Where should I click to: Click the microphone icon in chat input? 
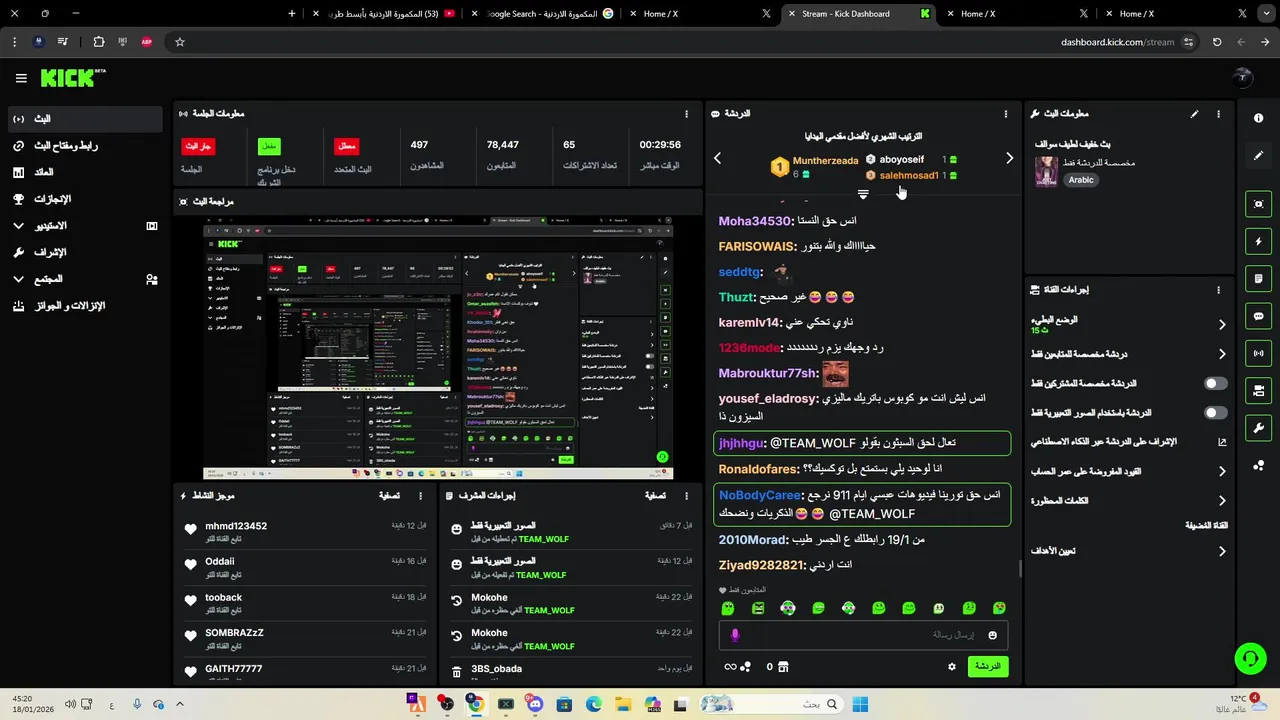pyautogui.click(x=735, y=635)
